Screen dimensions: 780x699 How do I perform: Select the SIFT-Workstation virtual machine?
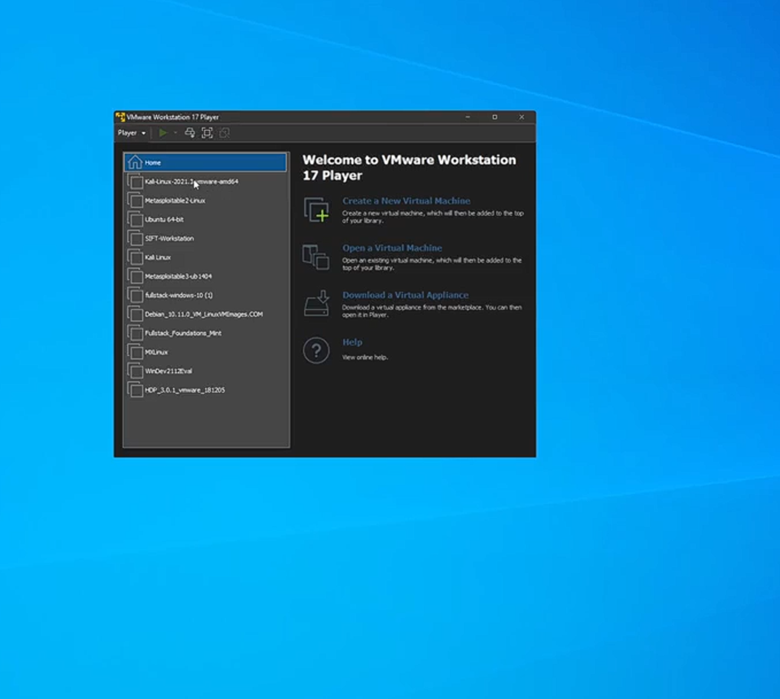point(169,238)
